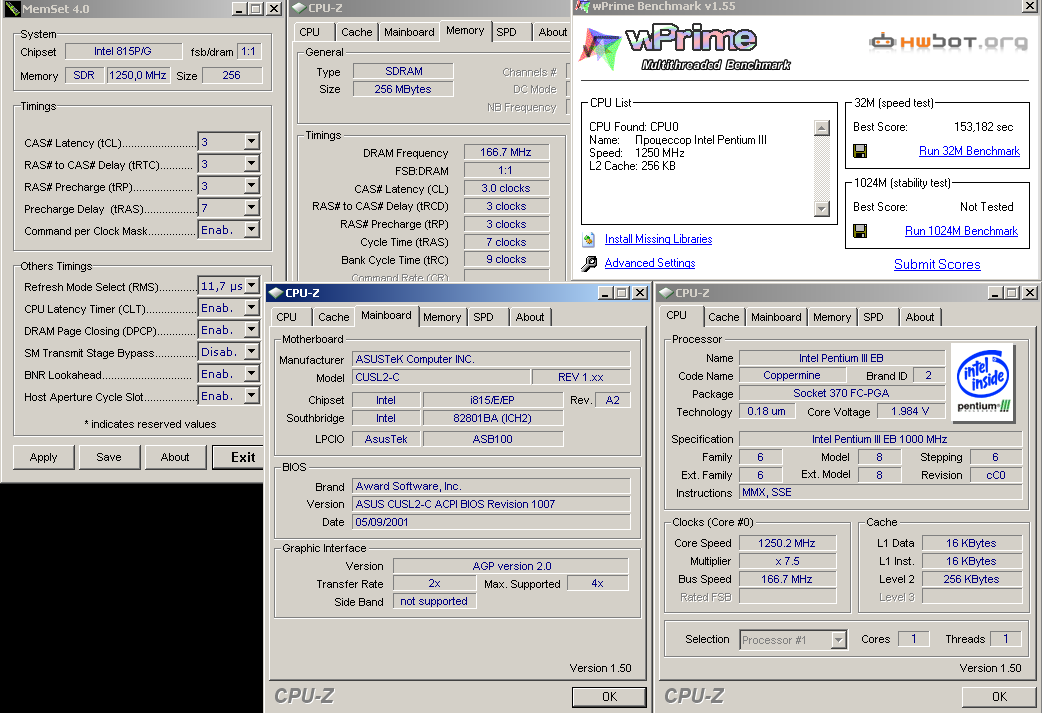Click the Apply button in MemSet

(x=43, y=457)
